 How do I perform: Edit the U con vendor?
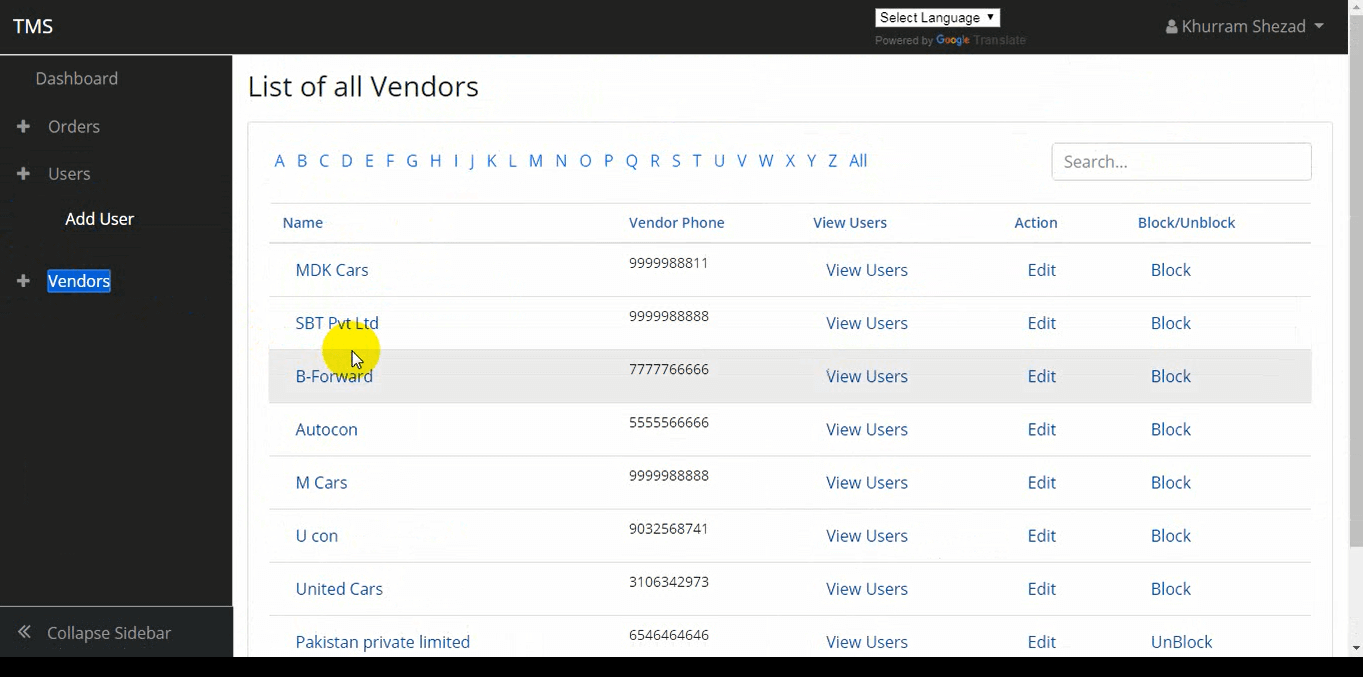1041,535
